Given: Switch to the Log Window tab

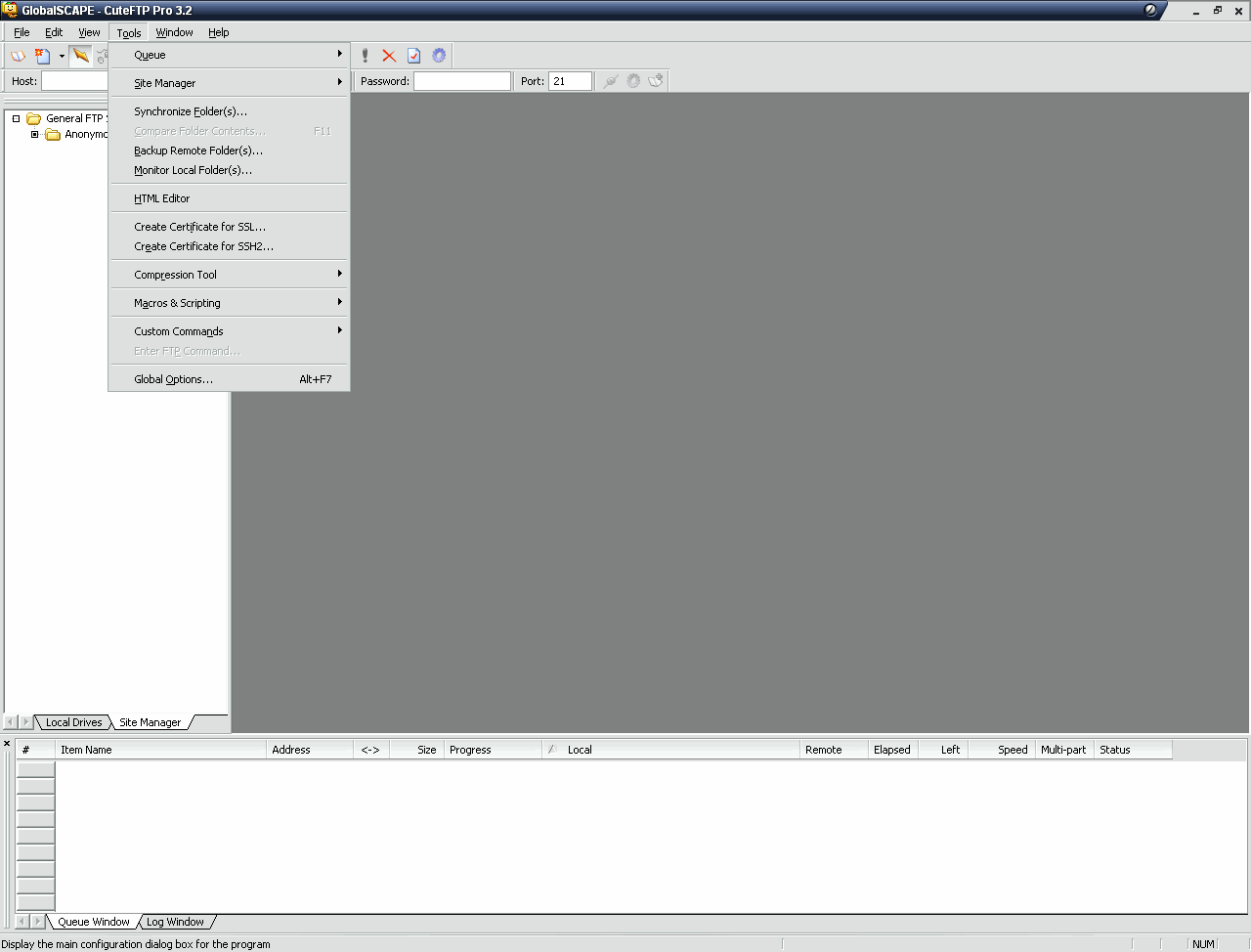Looking at the screenshot, I should 175,922.
